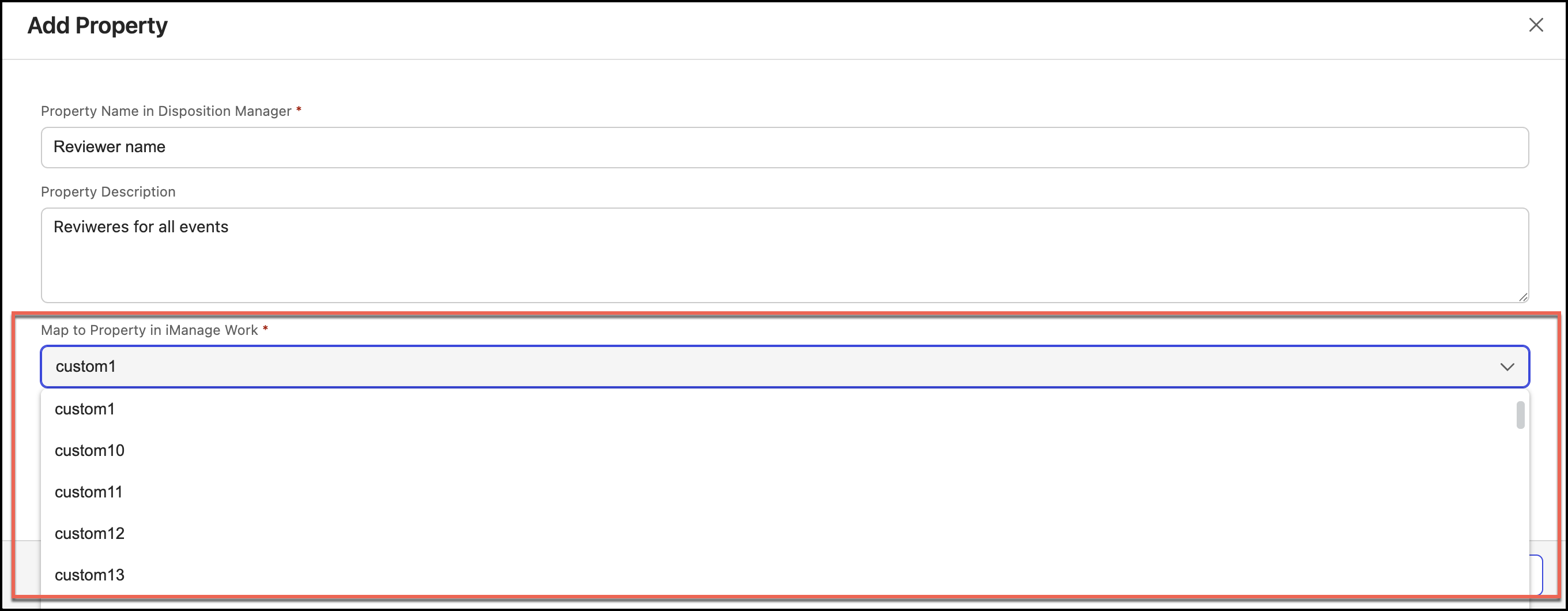Click the 'Property Description' field label
The image size is (1568, 611).
tap(108, 192)
